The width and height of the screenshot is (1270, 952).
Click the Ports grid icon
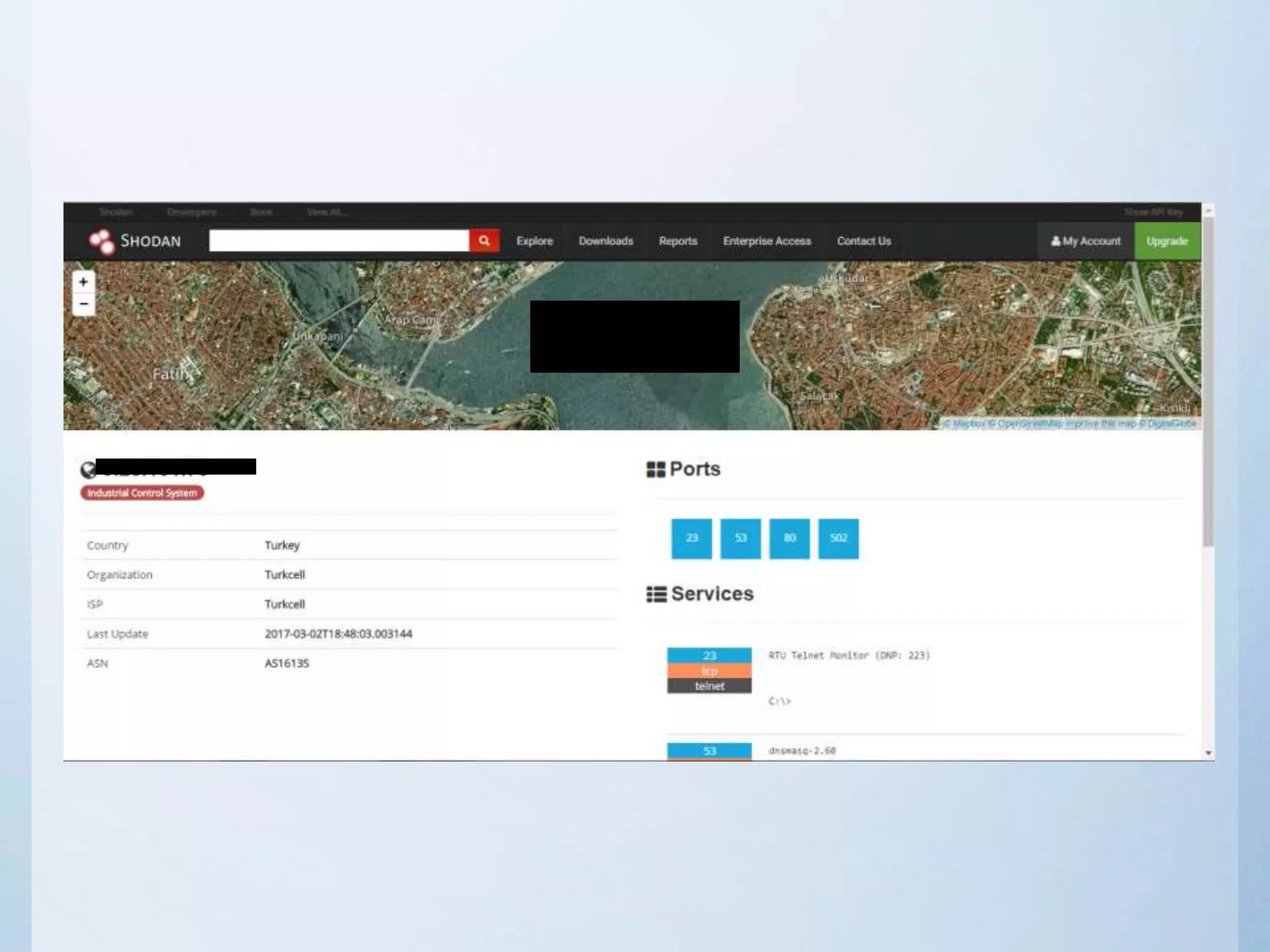click(655, 469)
